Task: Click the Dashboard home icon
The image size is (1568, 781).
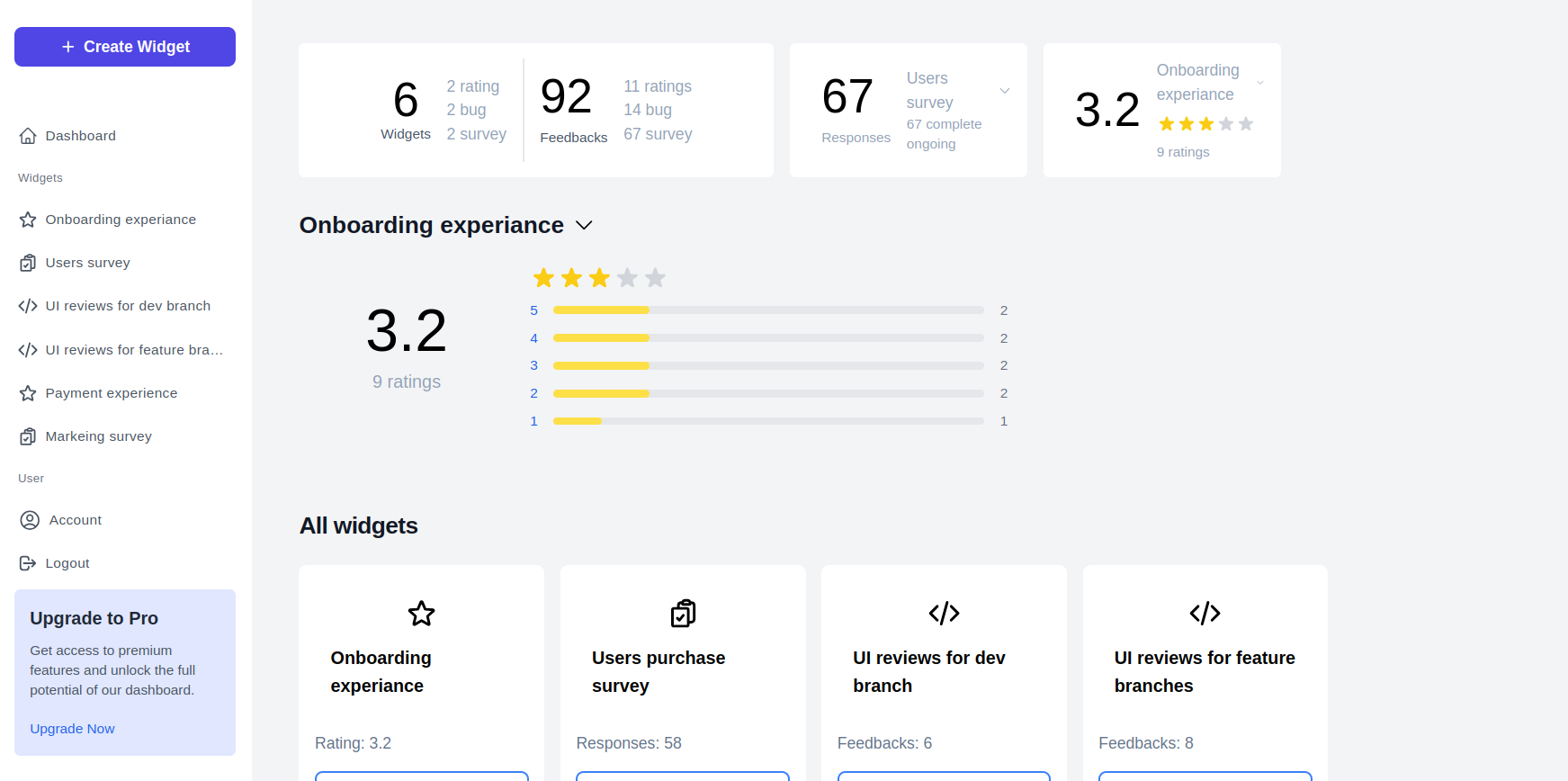Action: pos(28,135)
